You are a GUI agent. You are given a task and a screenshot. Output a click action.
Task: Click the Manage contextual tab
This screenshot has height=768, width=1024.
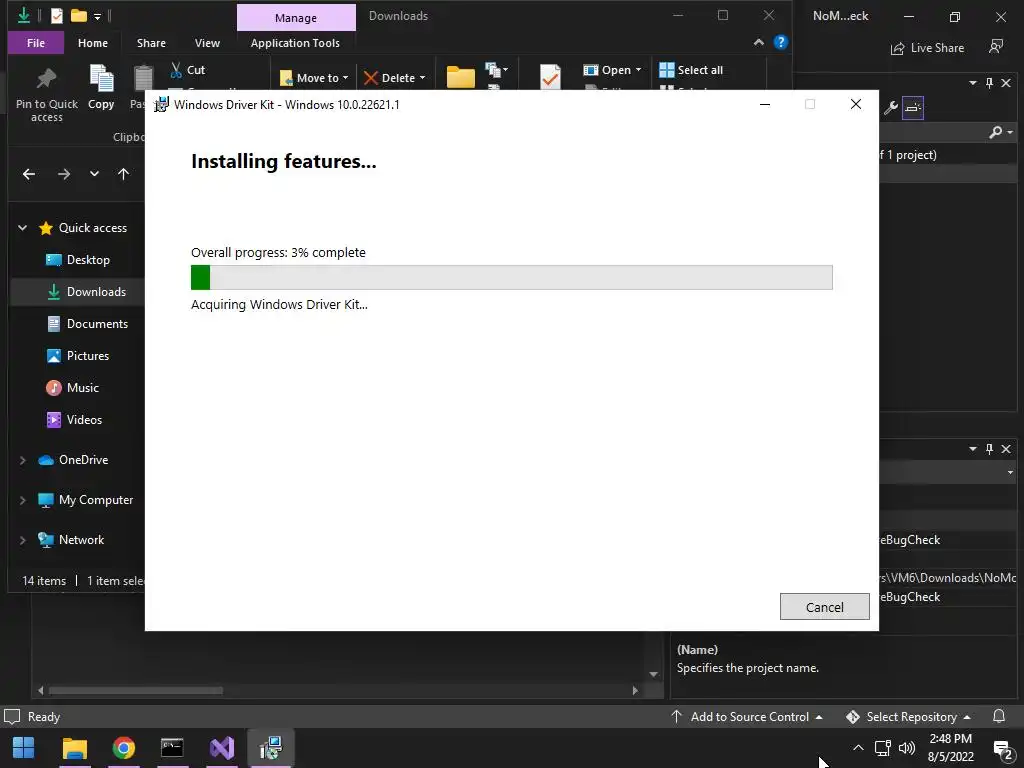(x=296, y=18)
